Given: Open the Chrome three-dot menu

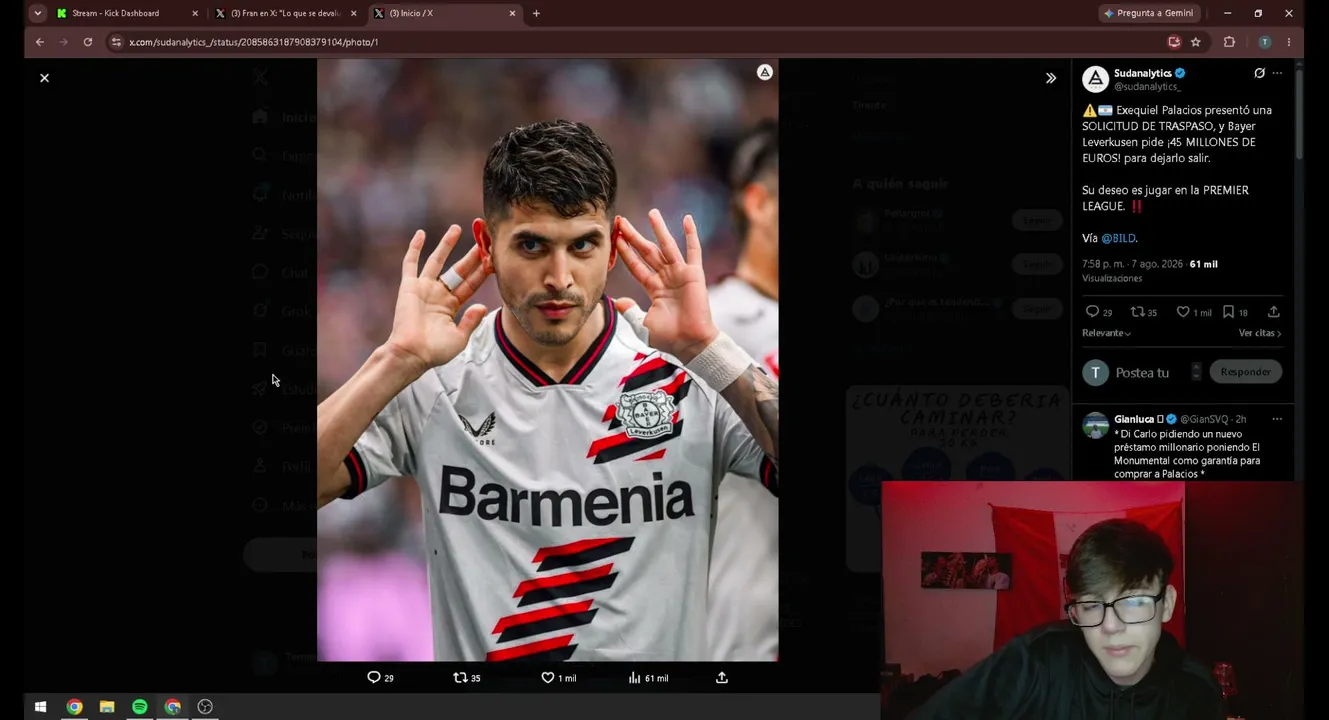Looking at the screenshot, I should pyautogui.click(x=1289, y=42).
